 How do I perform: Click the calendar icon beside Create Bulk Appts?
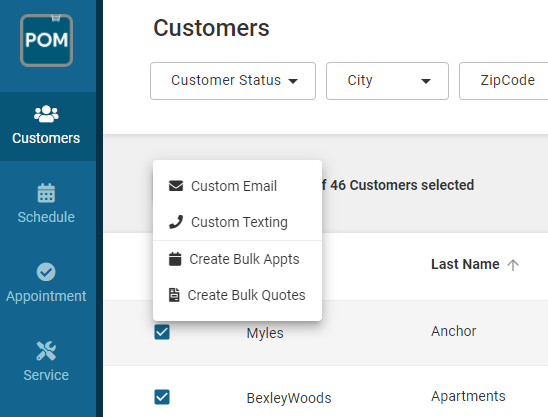click(x=175, y=259)
